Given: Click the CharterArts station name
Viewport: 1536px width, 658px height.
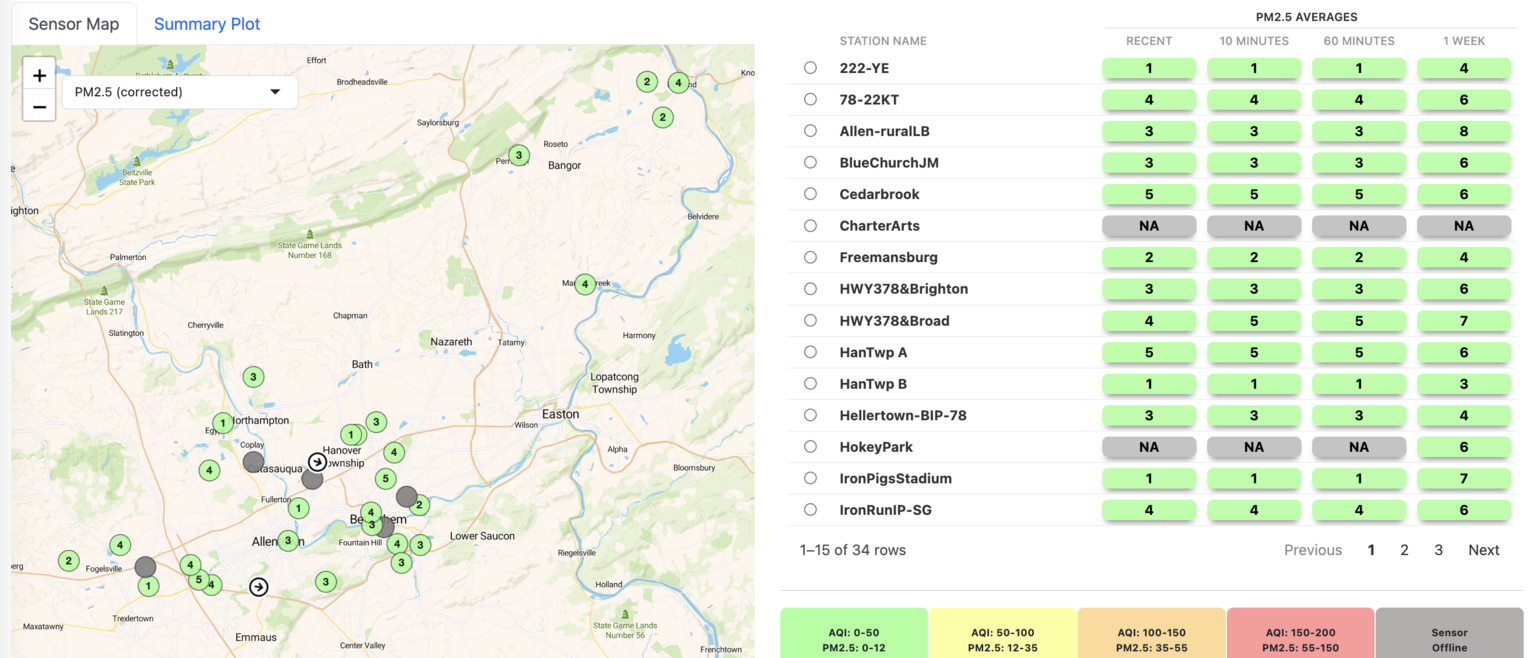Looking at the screenshot, I should pos(879,226).
